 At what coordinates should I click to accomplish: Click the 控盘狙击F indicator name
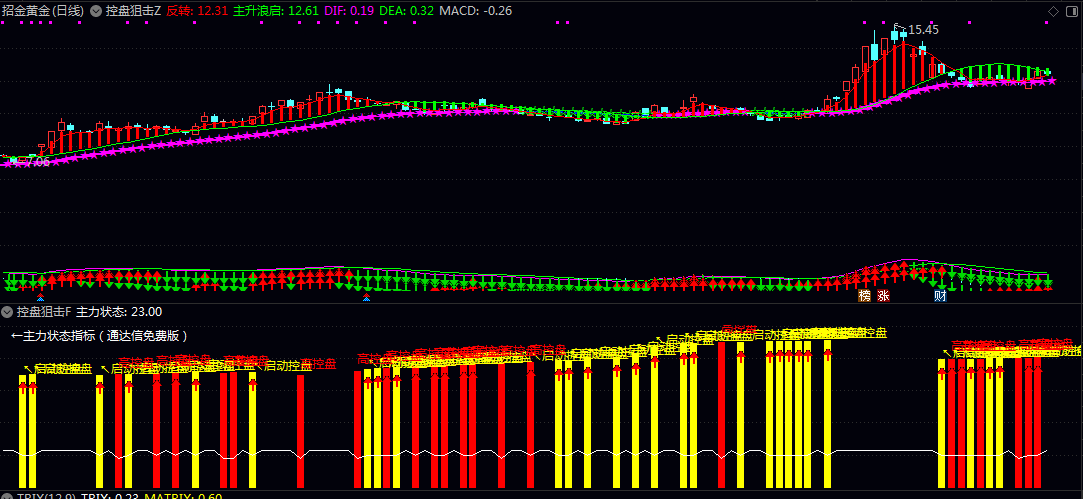coord(44,312)
